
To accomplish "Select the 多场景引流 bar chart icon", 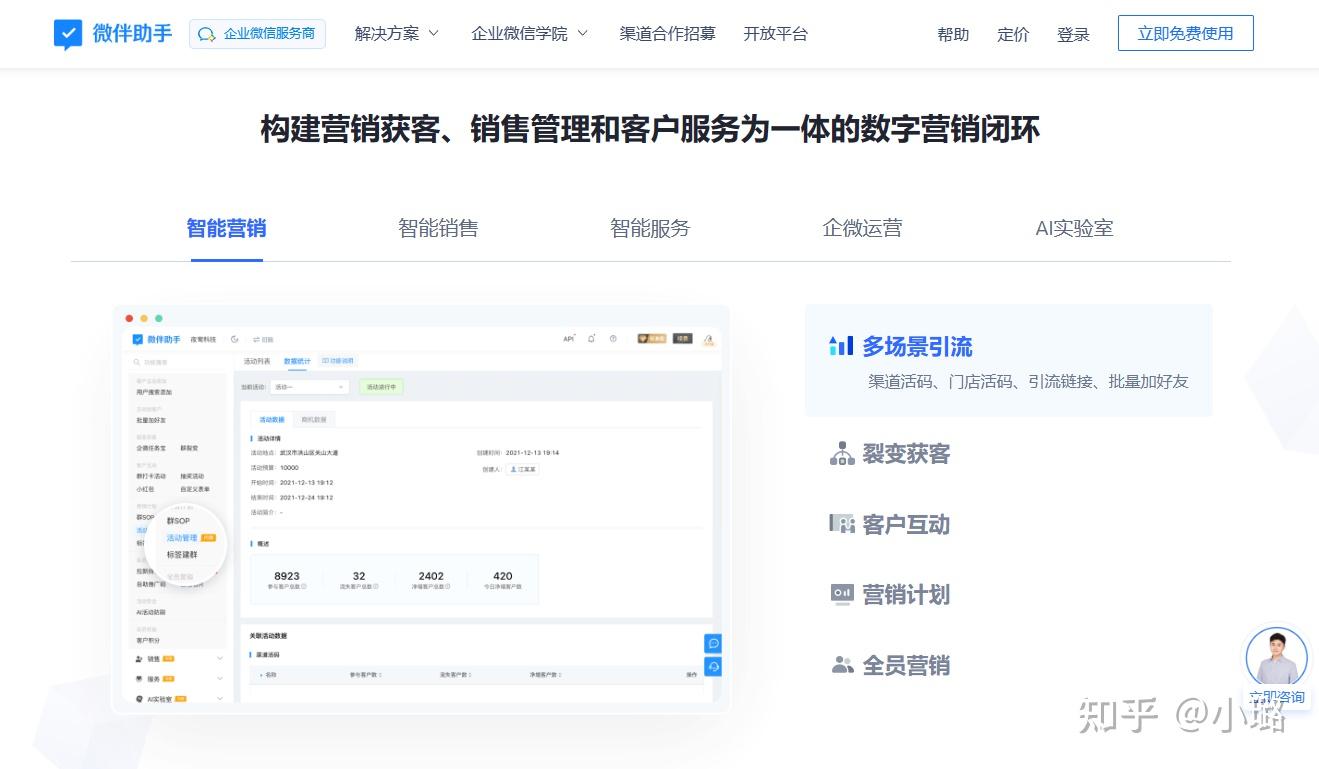I will coord(841,345).
